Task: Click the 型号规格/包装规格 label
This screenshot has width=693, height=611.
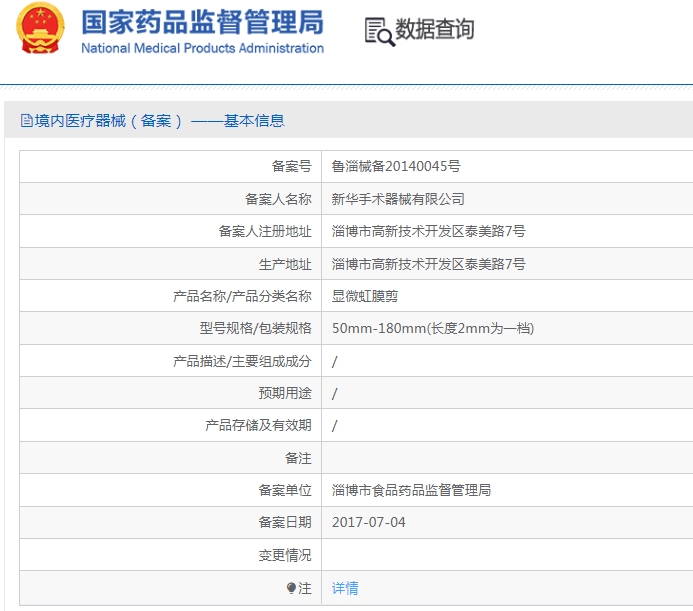Action: pos(255,328)
